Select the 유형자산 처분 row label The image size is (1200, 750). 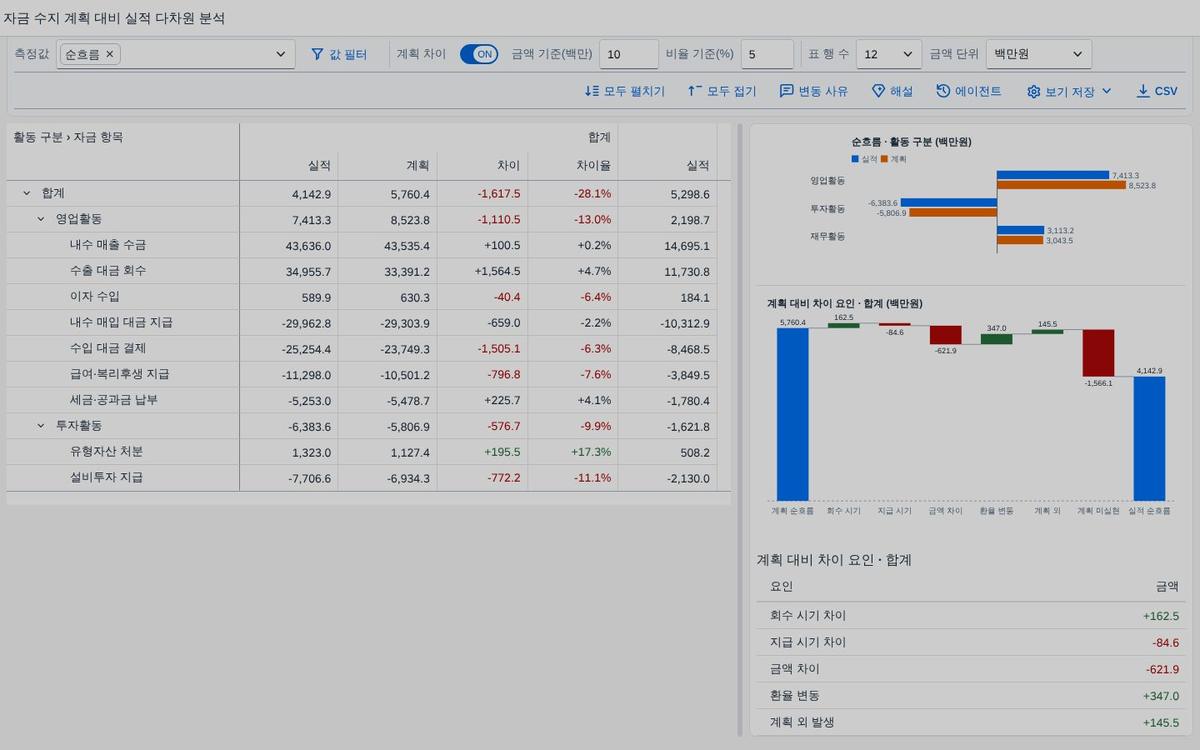tap(107, 452)
